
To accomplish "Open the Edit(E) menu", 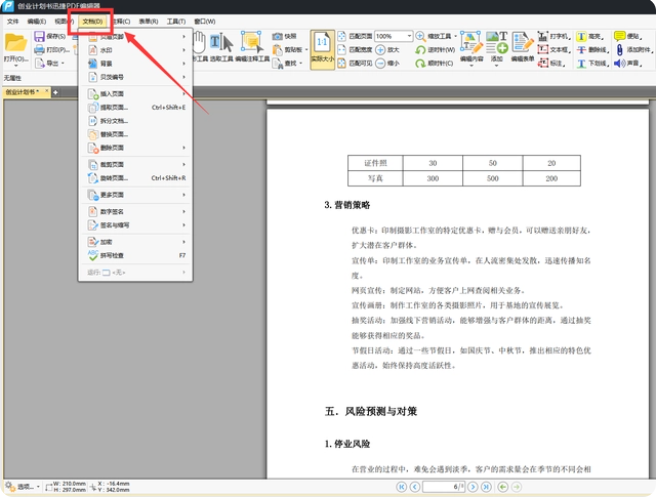I will pos(37,21).
